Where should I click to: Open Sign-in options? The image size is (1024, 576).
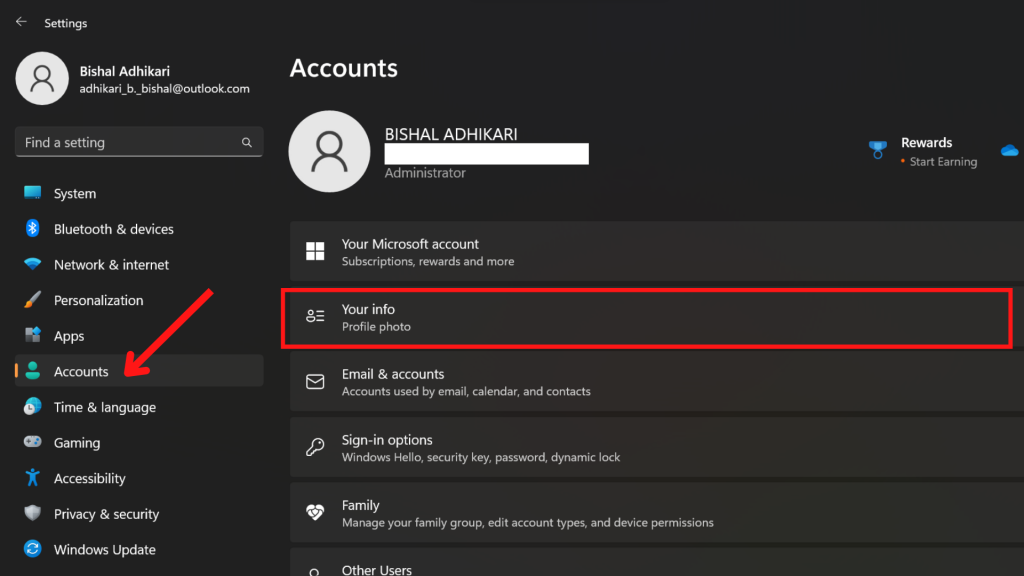[657, 447]
